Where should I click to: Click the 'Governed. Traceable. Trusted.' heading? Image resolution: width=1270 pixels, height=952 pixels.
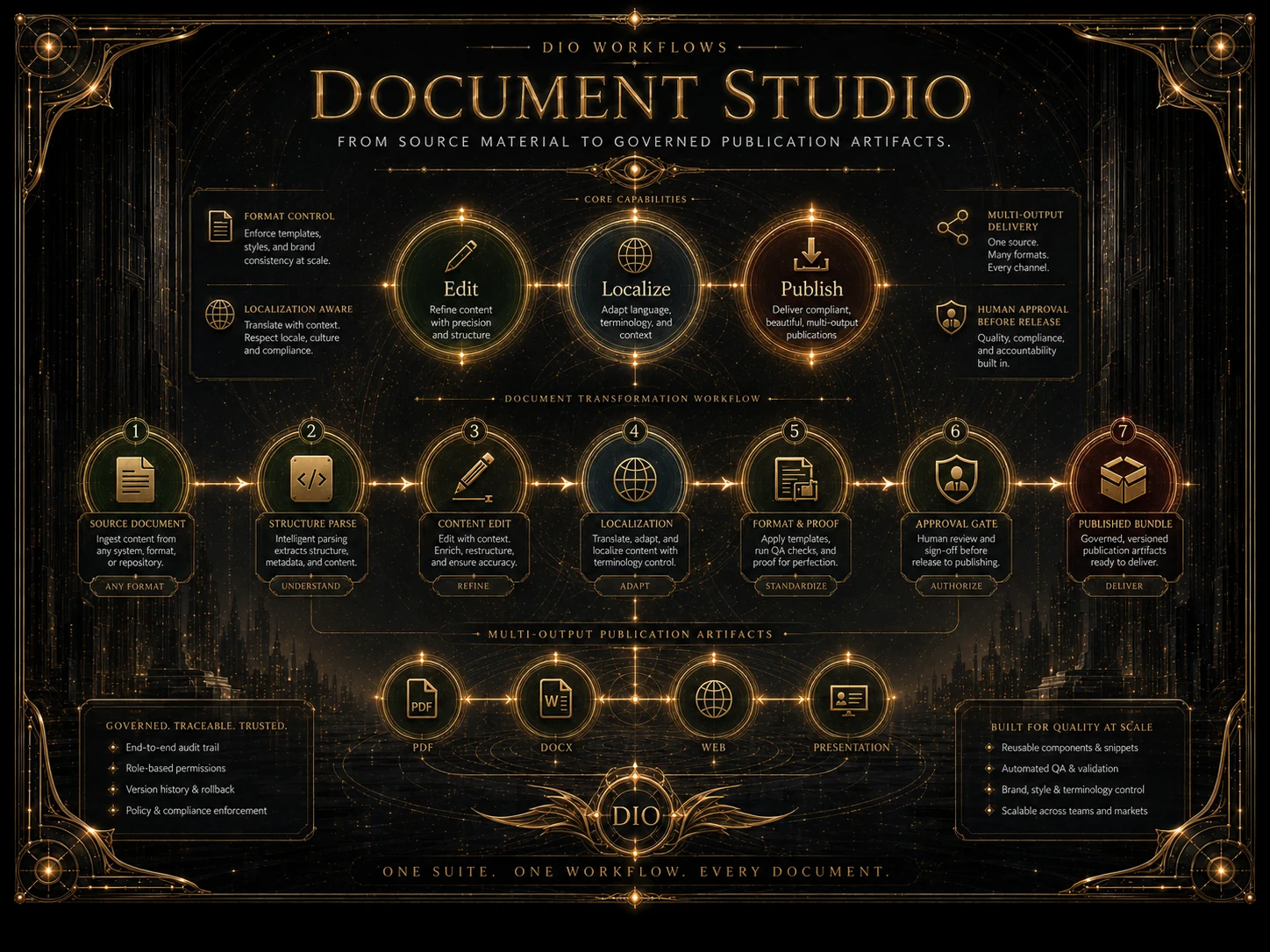pos(196,726)
